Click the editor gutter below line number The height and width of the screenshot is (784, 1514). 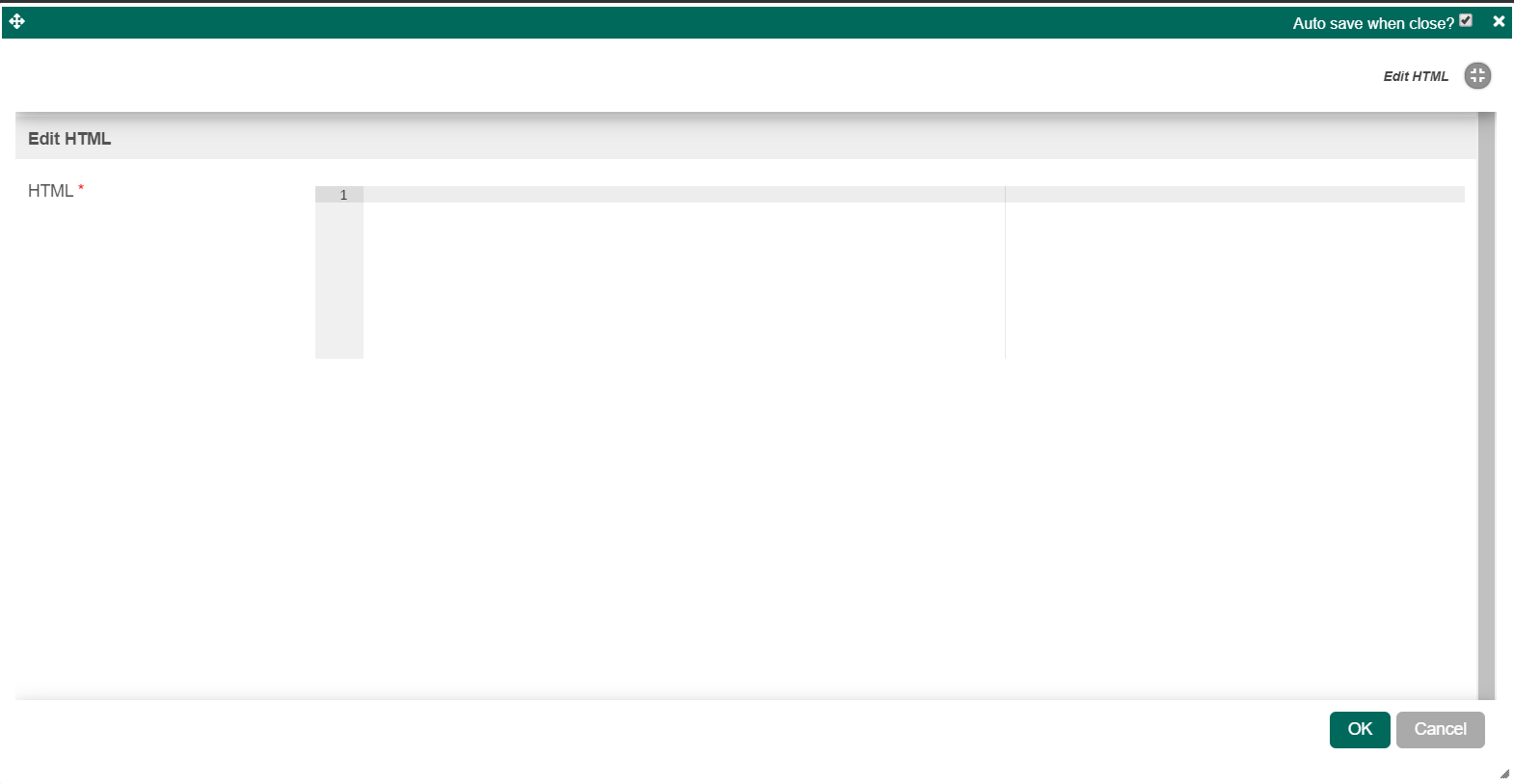[x=339, y=281]
